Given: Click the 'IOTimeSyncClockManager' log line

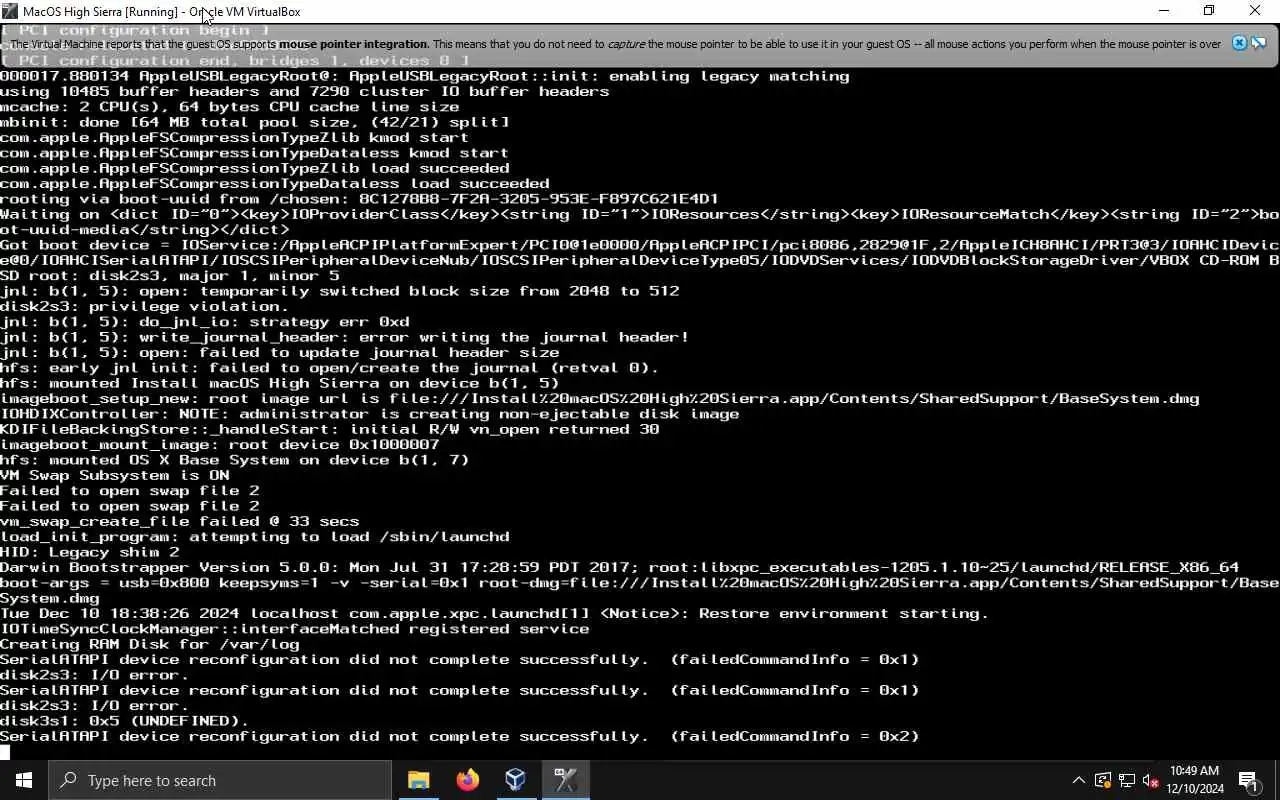Looking at the screenshot, I should click(x=295, y=629).
